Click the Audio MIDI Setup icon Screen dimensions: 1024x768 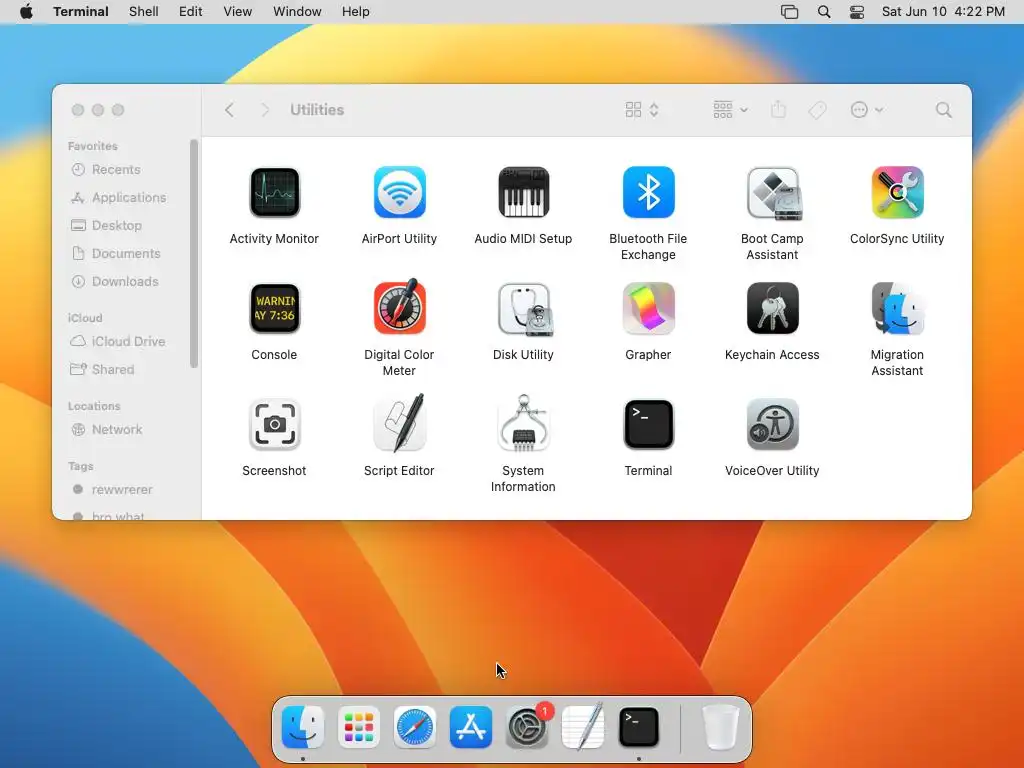point(524,192)
